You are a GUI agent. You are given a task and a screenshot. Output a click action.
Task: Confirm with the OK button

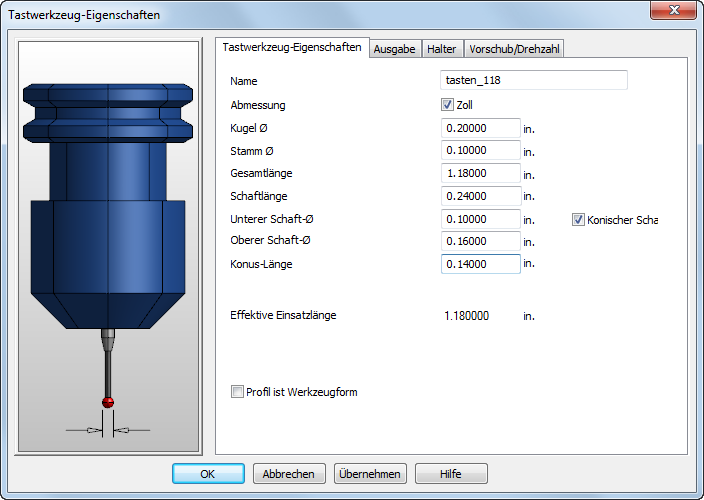[208, 474]
